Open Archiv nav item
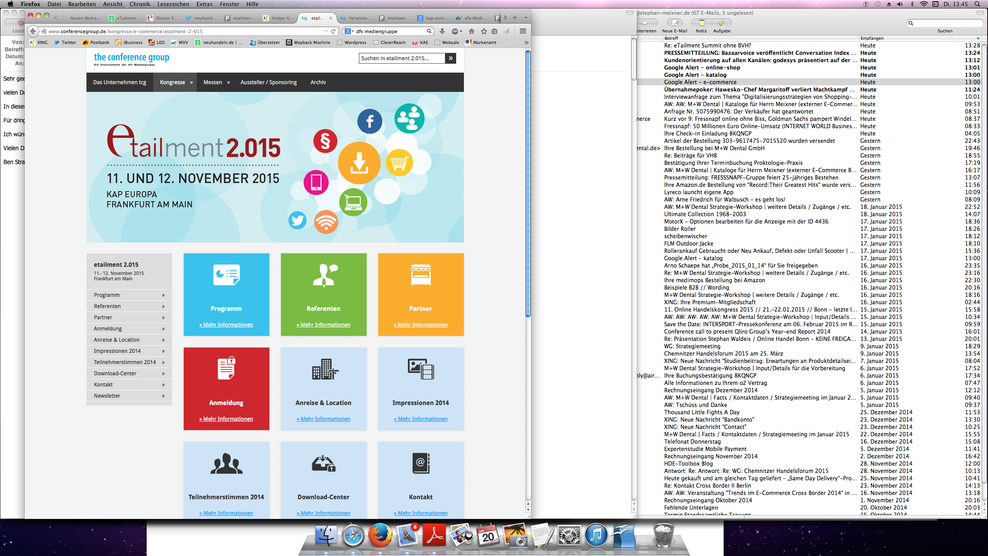This screenshot has width=988, height=556. pyautogui.click(x=318, y=83)
